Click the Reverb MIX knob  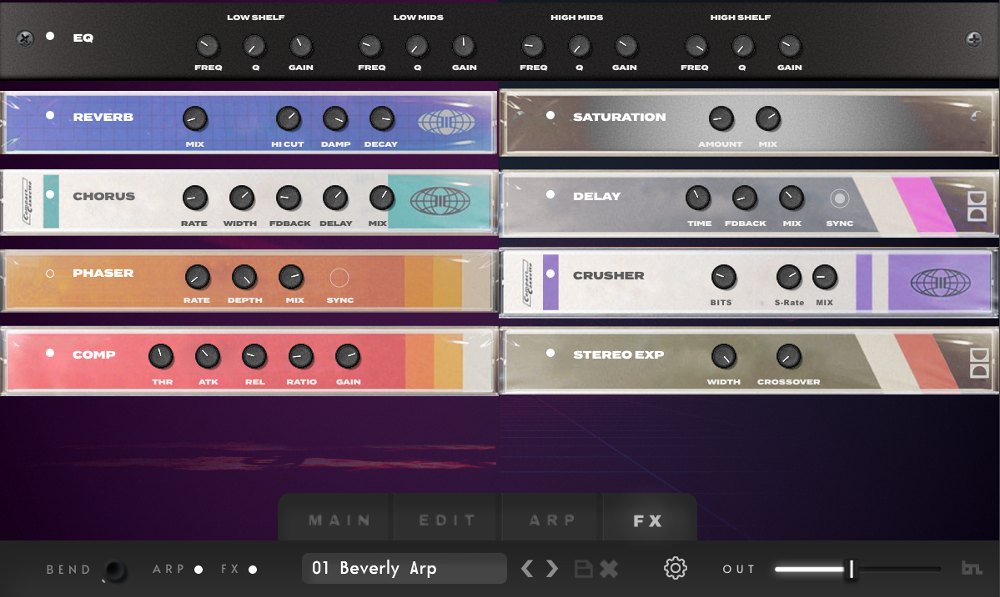pos(195,119)
